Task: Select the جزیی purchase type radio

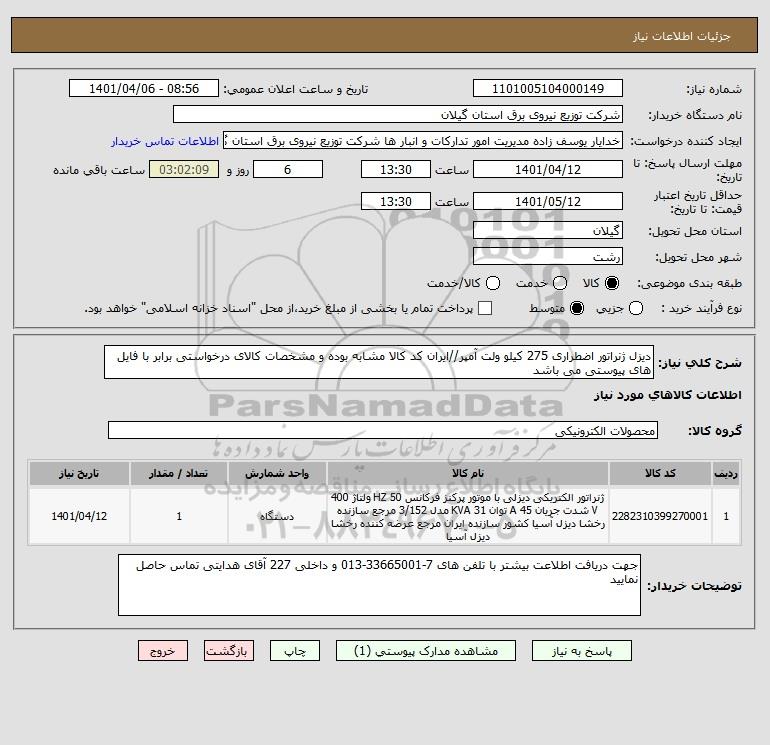Action: tap(636, 308)
